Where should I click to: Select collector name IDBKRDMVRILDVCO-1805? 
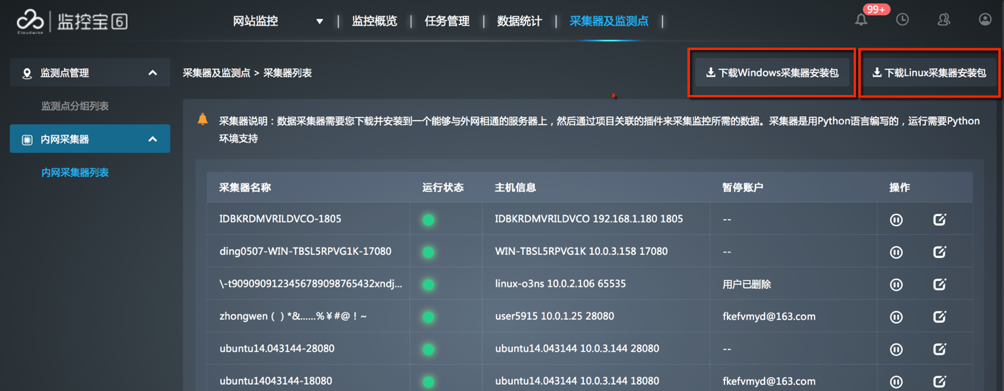[x=280, y=219]
